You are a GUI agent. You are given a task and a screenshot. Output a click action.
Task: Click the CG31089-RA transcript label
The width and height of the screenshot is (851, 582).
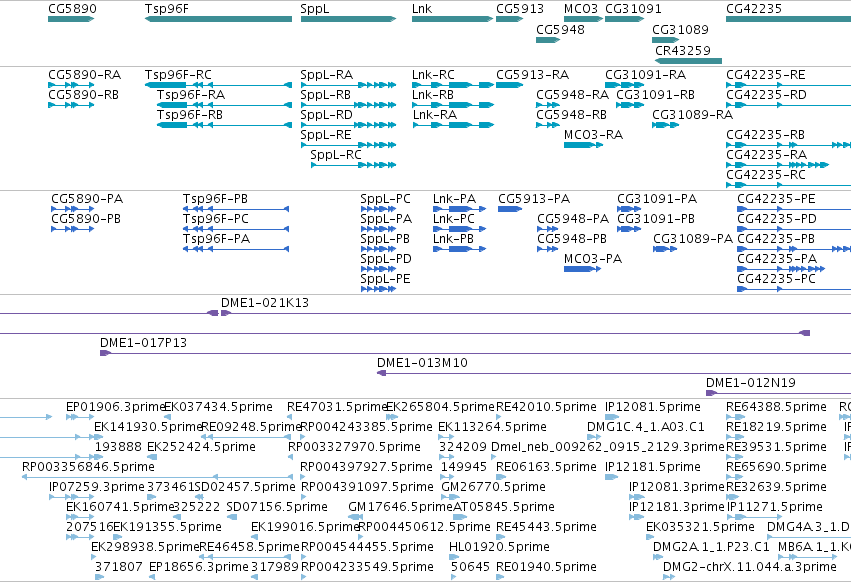click(693, 115)
